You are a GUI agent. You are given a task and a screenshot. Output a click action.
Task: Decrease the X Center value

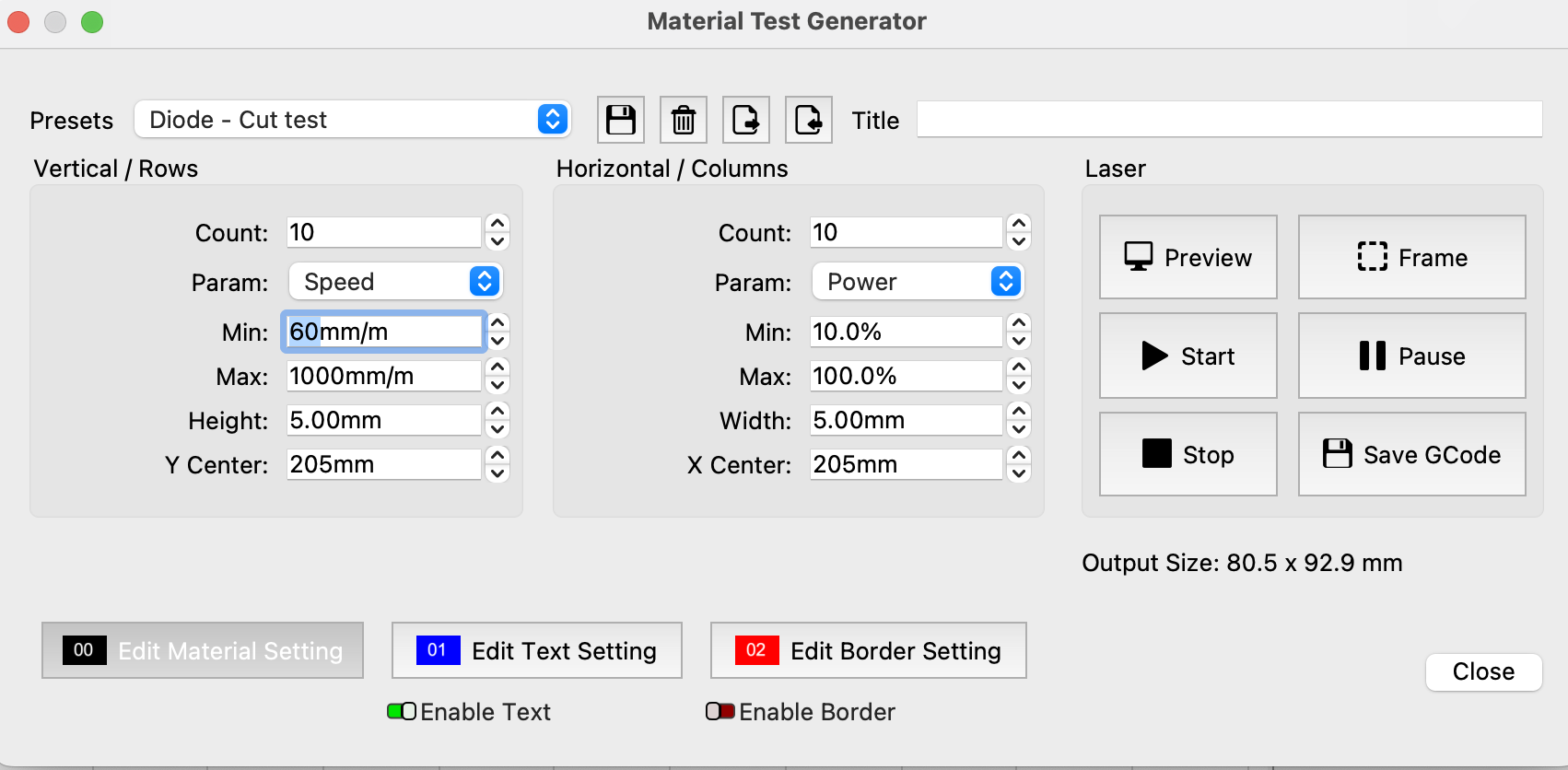point(1019,474)
